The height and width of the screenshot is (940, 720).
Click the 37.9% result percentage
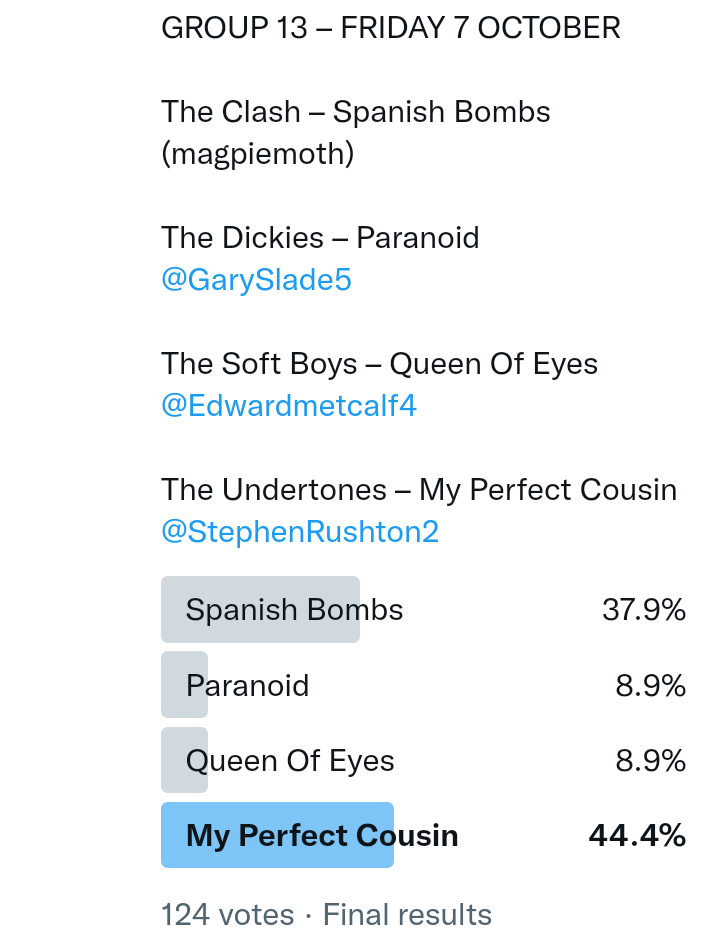click(x=643, y=610)
